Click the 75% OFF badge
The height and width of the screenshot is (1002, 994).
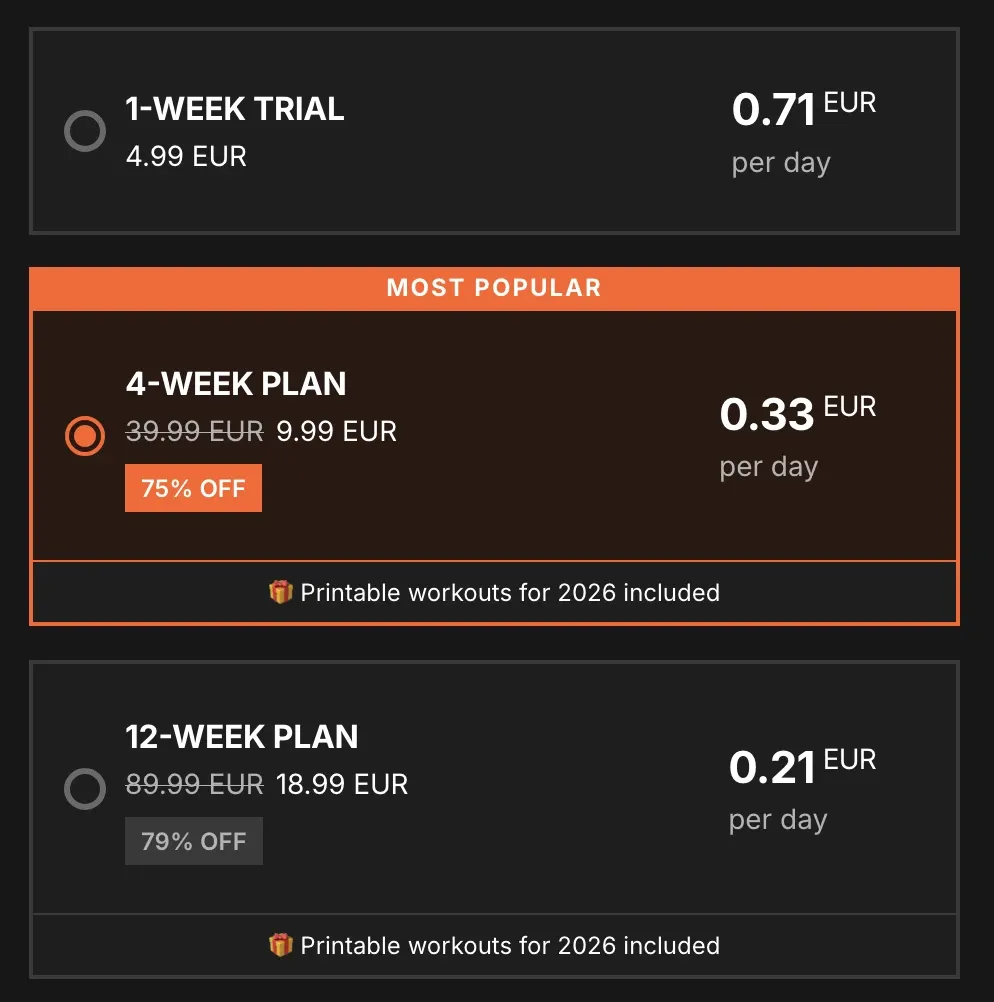click(193, 488)
